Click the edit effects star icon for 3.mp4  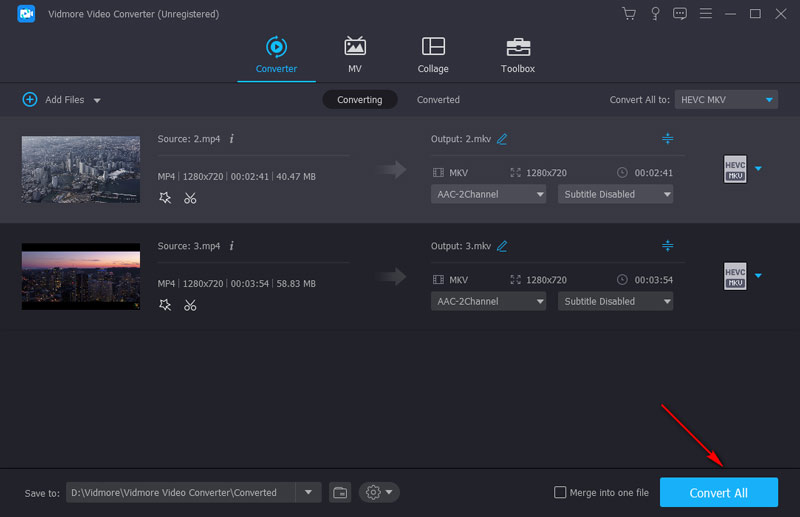point(165,305)
